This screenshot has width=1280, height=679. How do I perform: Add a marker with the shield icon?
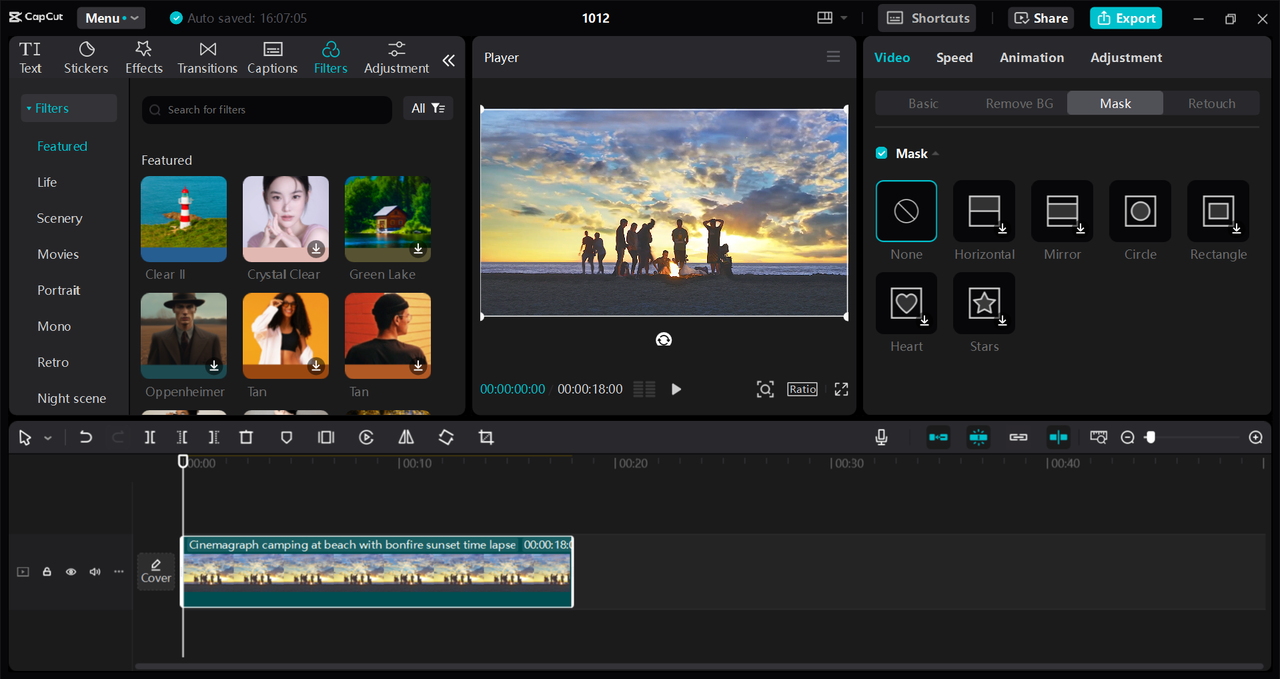coord(286,437)
